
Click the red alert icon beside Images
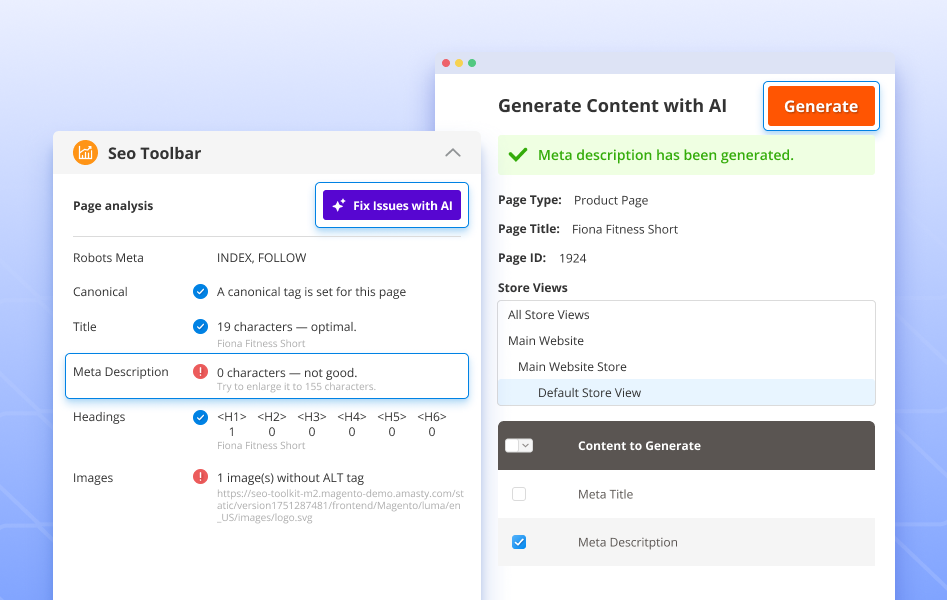point(200,478)
